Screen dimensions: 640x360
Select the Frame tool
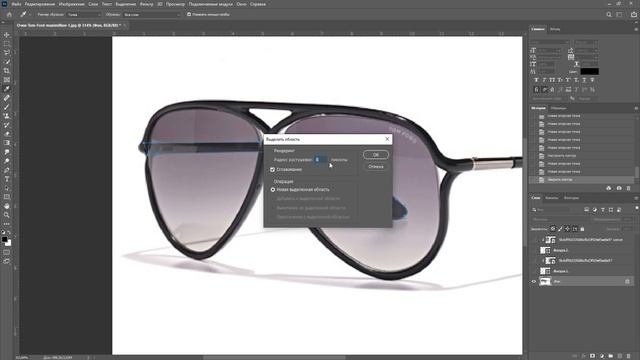(7, 80)
